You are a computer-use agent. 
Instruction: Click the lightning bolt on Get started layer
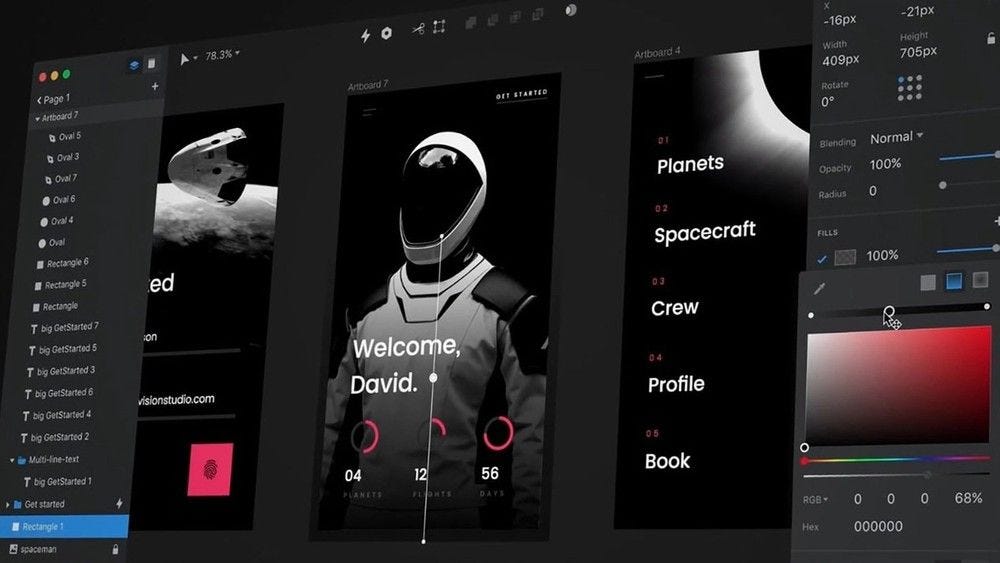(119, 503)
